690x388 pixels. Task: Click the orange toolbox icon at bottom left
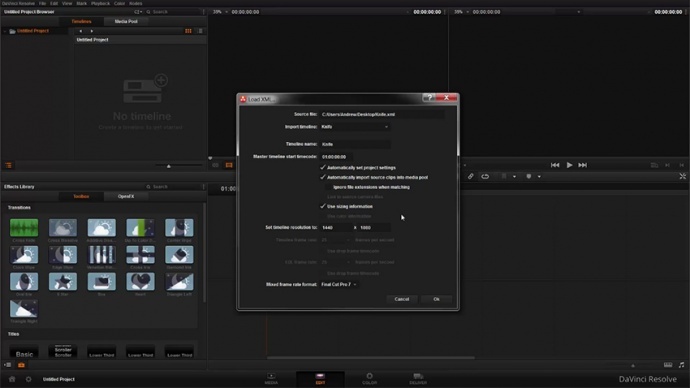point(21,365)
